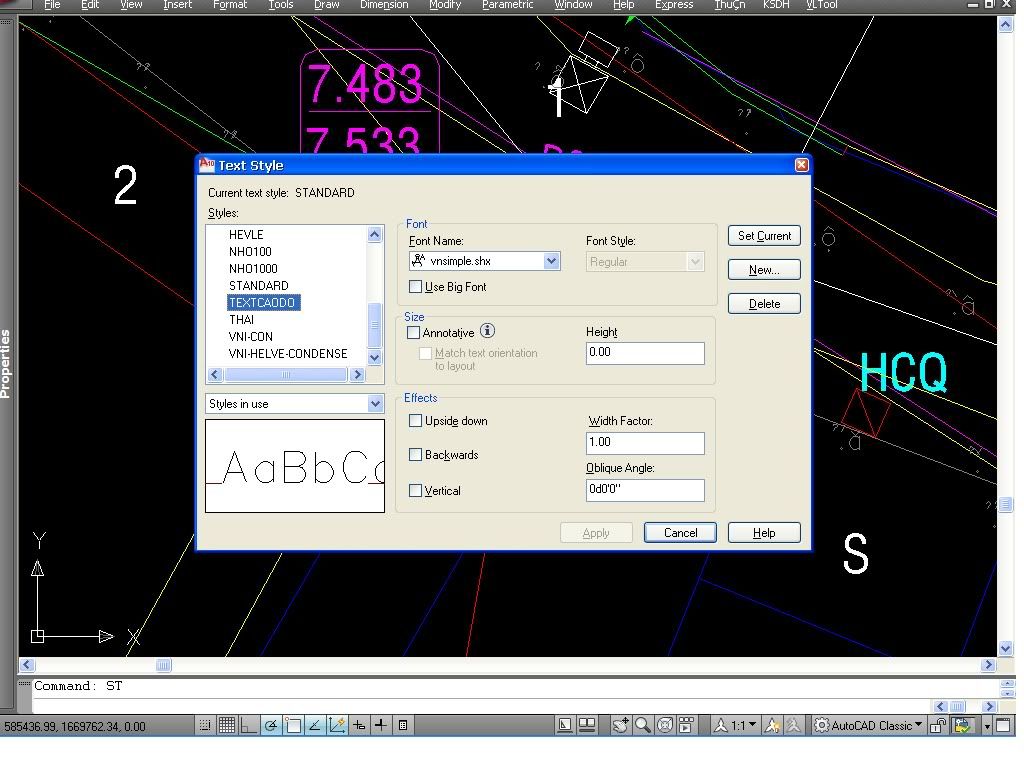Toggle automatic annotation scale icon
This screenshot has height=768, width=1024.
793,725
